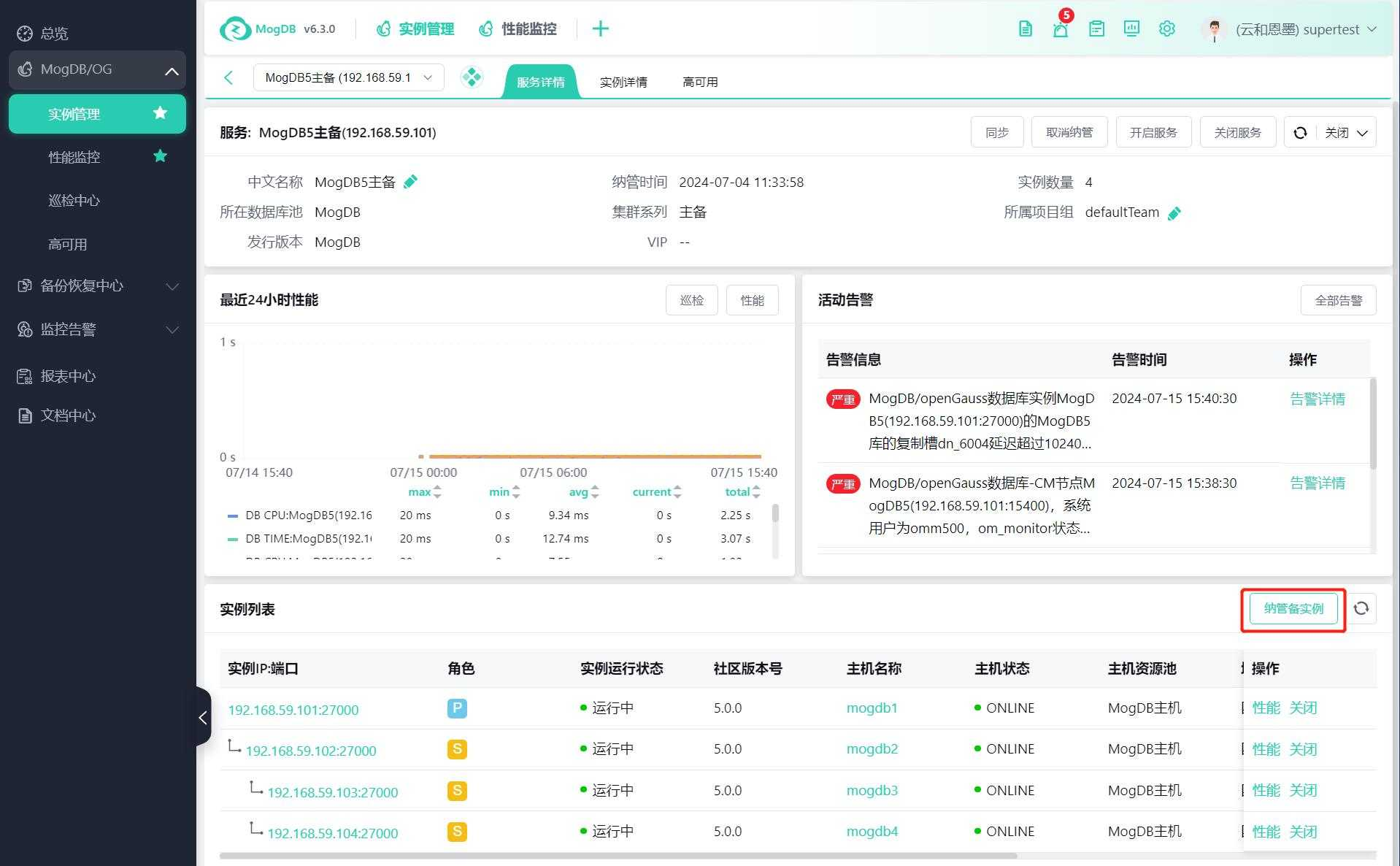This screenshot has height=866, width=1400.
Task: Click the 同步 button
Action: tap(997, 132)
